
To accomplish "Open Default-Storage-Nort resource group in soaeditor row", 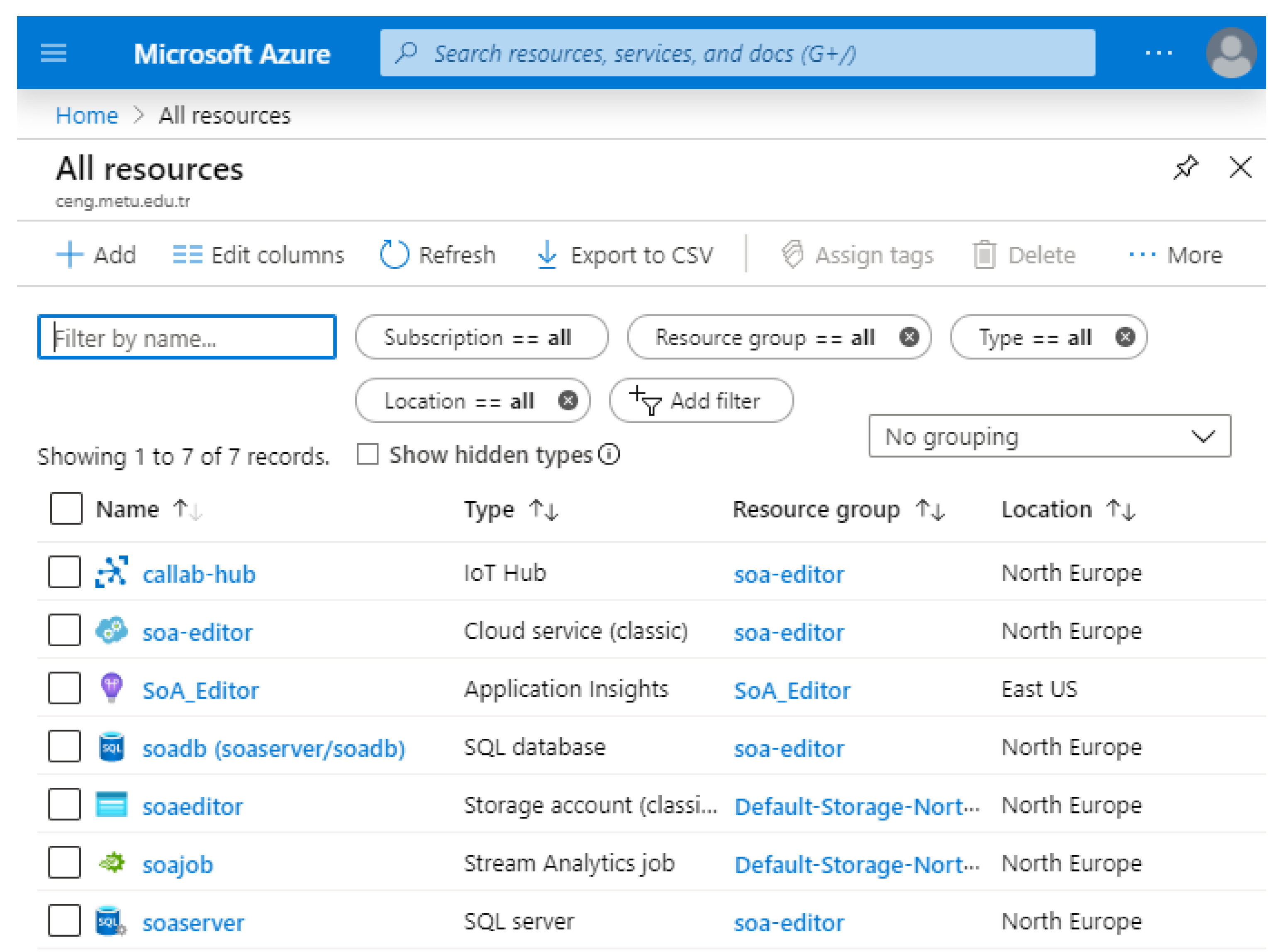I will (856, 807).
